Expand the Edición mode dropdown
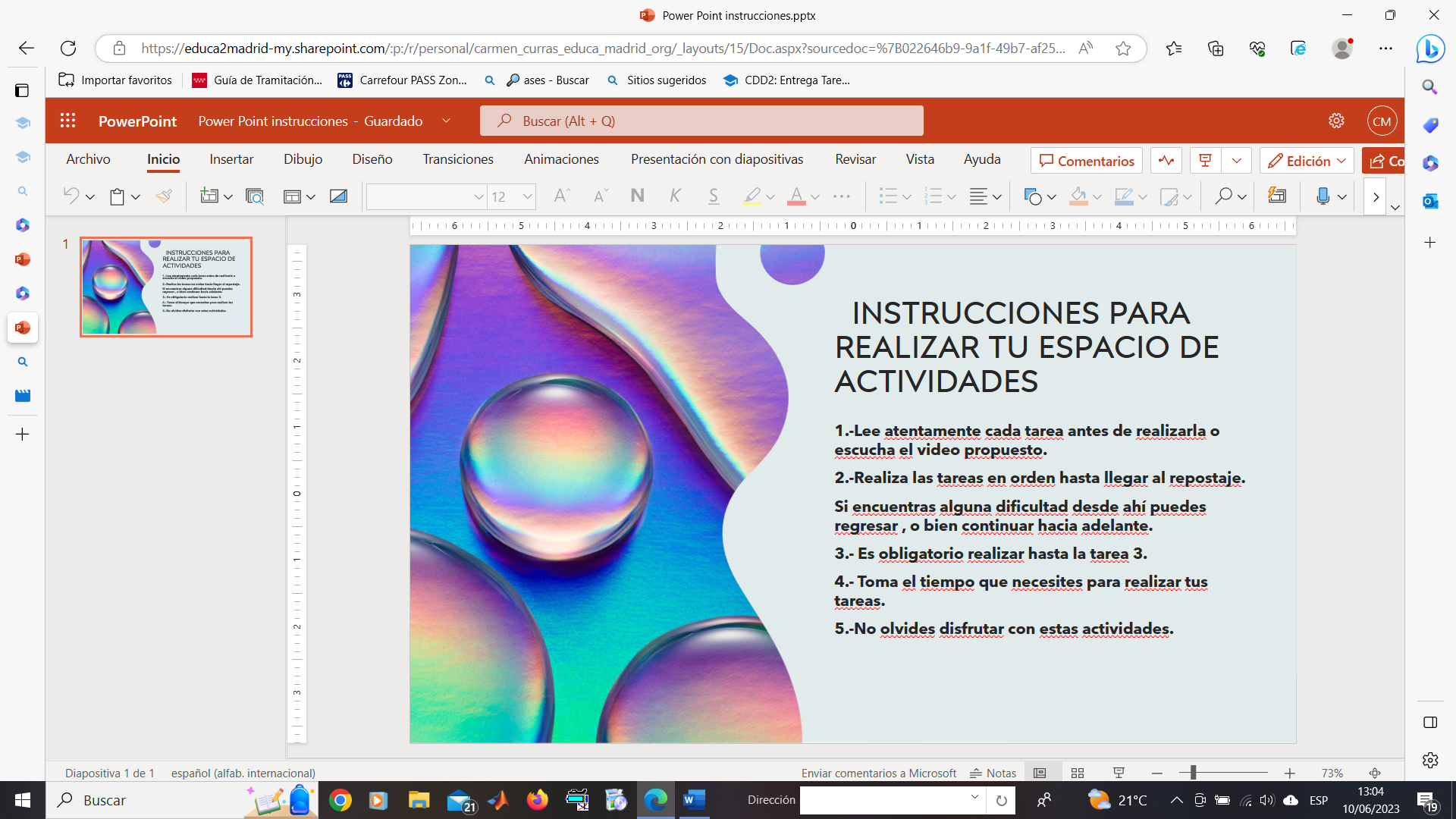The width and height of the screenshot is (1456, 819). (x=1341, y=161)
